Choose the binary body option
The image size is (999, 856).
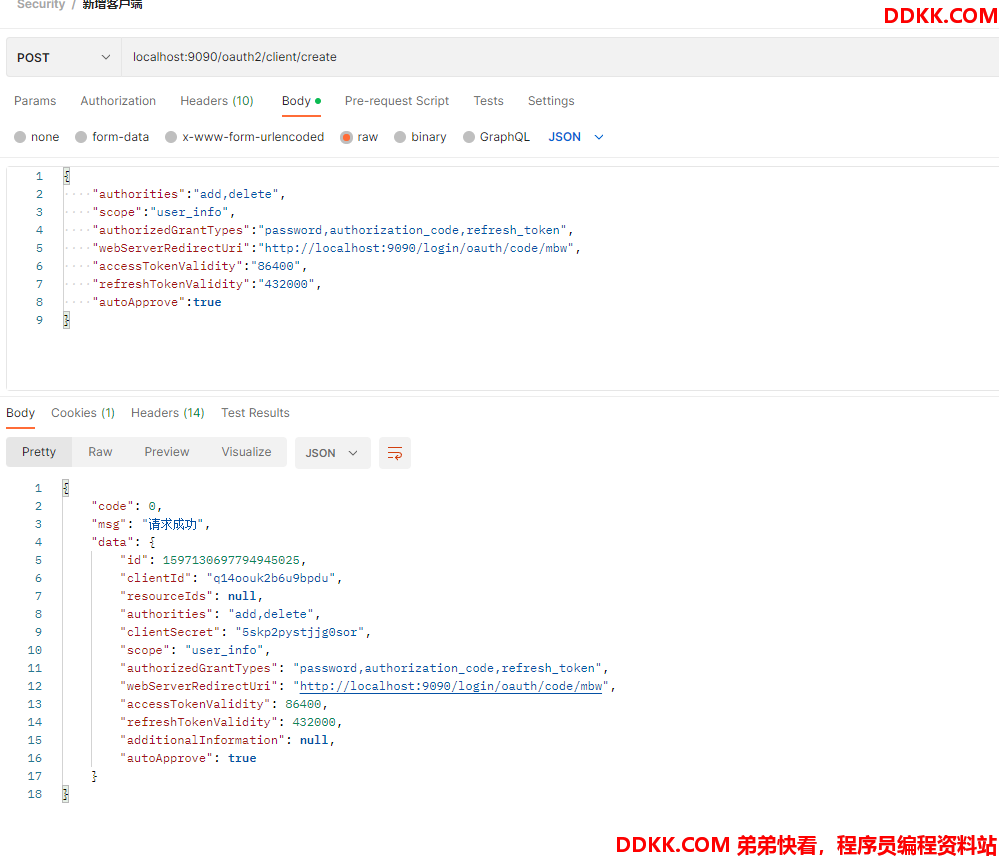[400, 137]
